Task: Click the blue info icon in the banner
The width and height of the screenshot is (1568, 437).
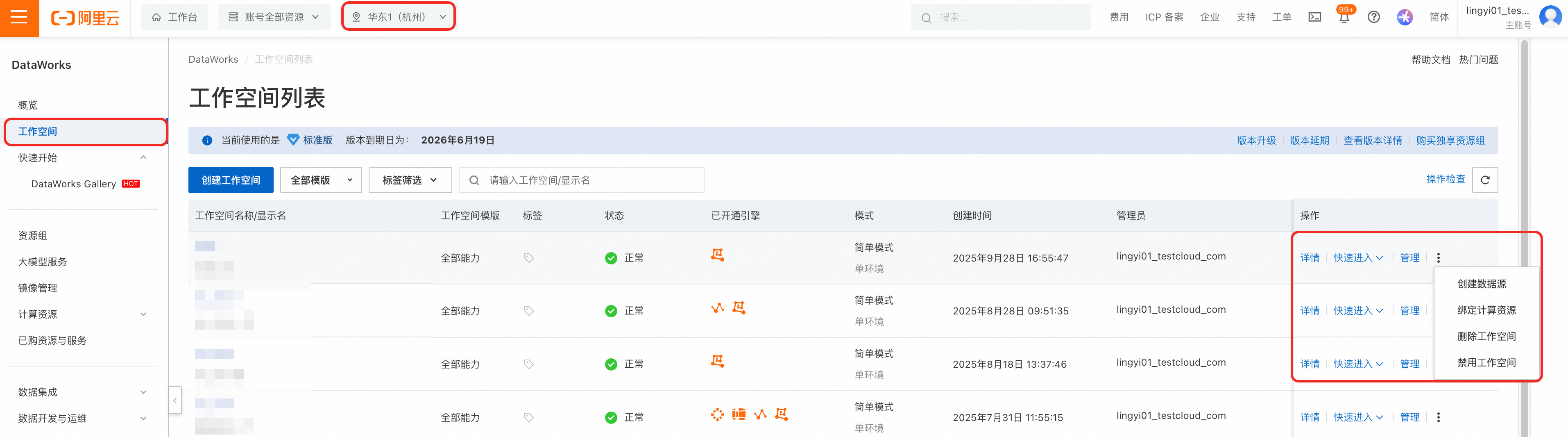Action: [207, 140]
